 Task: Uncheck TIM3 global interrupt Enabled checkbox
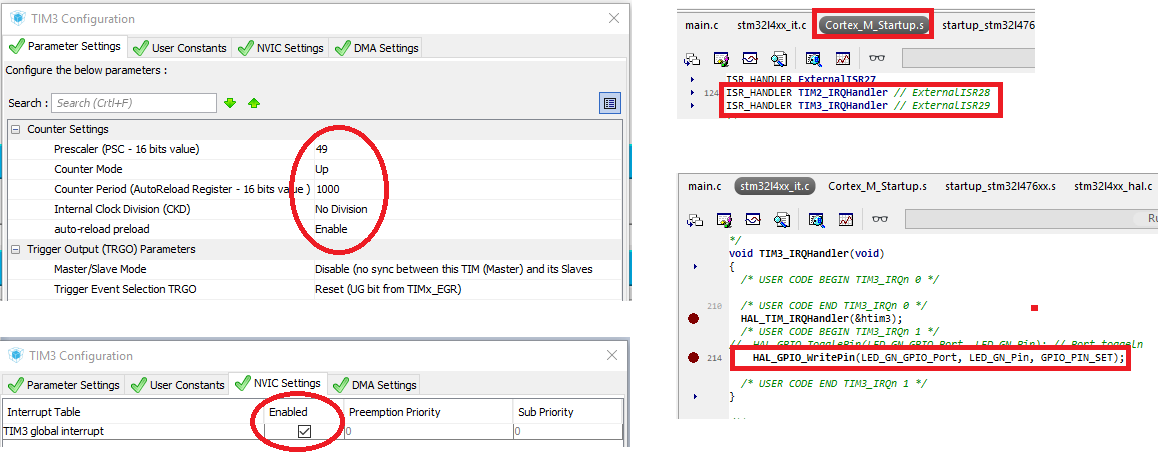[x=305, y=431]
